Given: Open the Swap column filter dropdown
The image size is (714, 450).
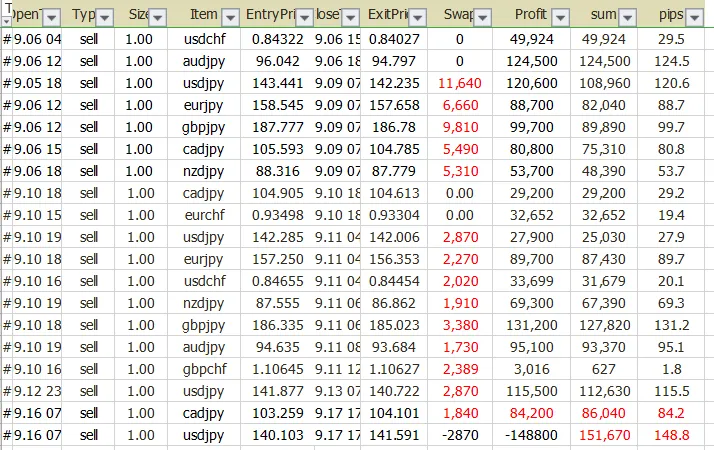Looking at the screenshot, I should (482, 18).
